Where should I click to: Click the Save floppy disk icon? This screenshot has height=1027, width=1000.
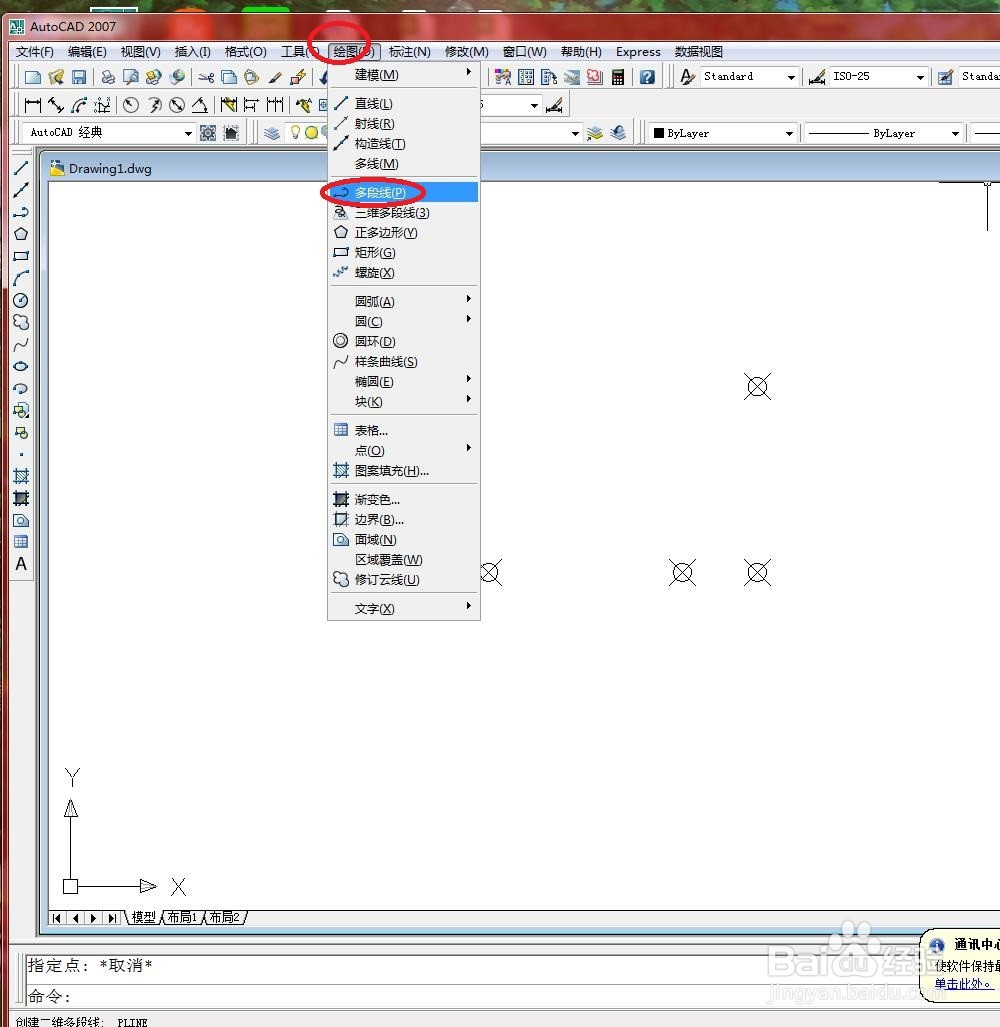pyautogui.click(x=79, y=77)
